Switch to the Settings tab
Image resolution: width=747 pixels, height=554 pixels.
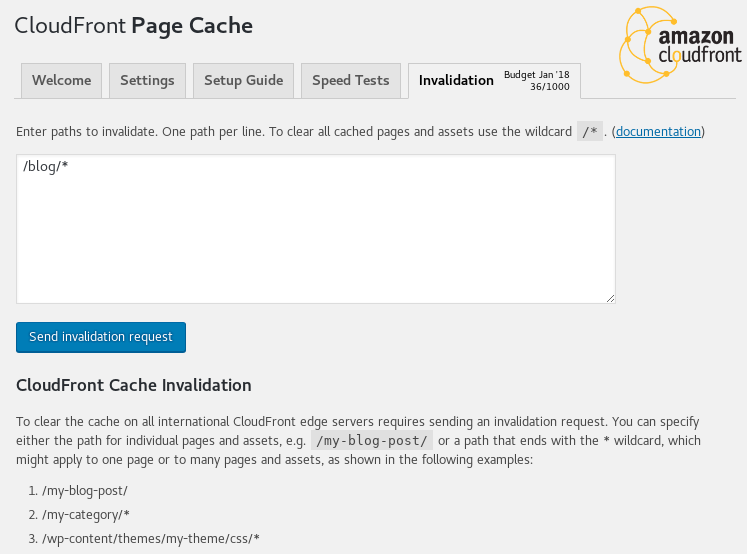pos(147,81)
